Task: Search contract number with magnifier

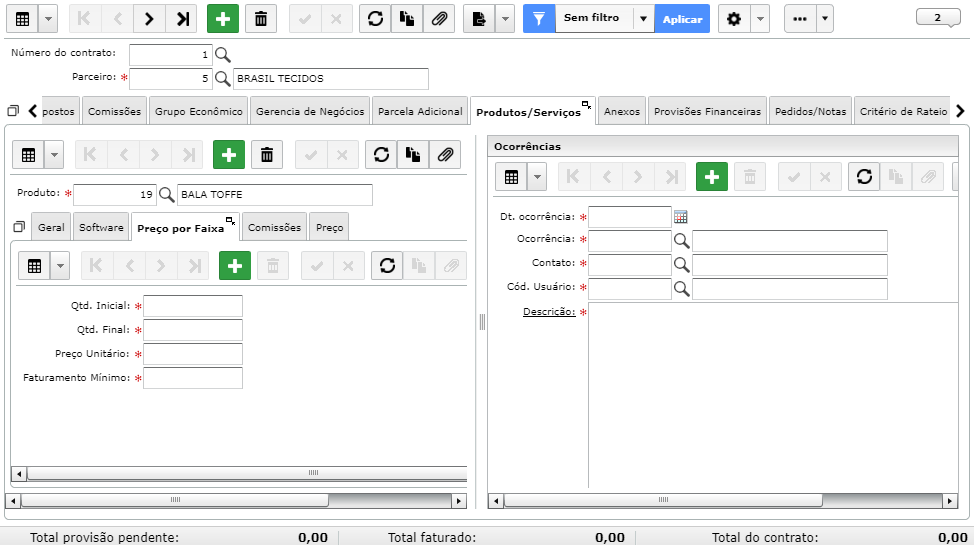Action: coord(223,55)
